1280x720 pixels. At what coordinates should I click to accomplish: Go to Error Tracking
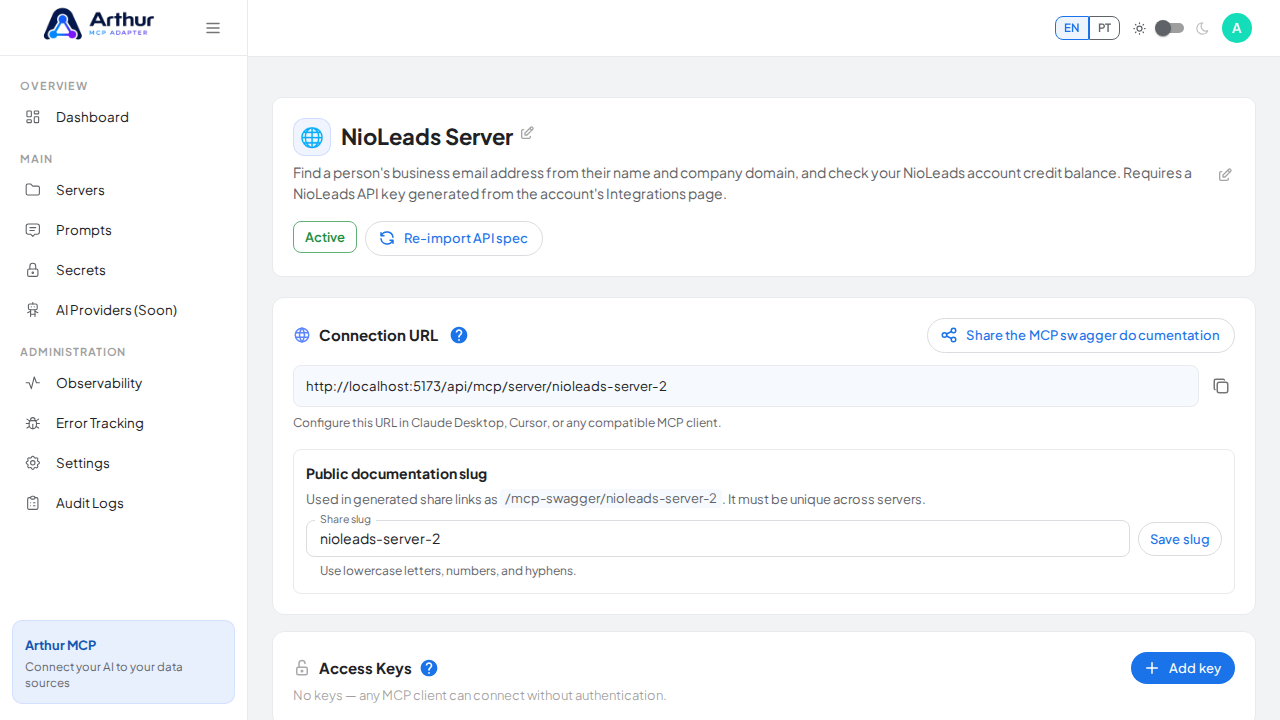(124, 423)
